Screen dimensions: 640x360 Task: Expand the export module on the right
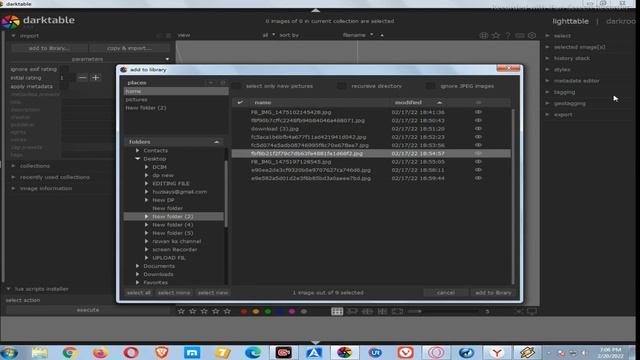563,115
